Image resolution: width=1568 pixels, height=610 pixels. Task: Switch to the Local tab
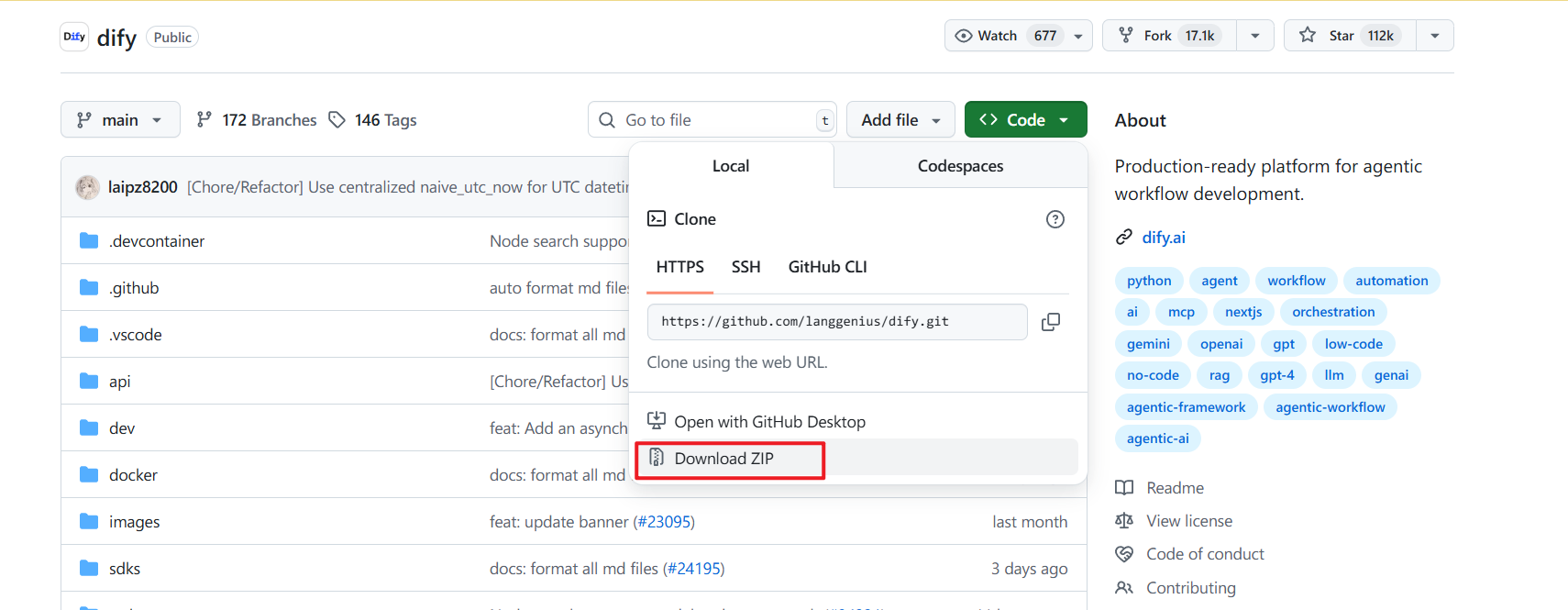click(731, 166)
